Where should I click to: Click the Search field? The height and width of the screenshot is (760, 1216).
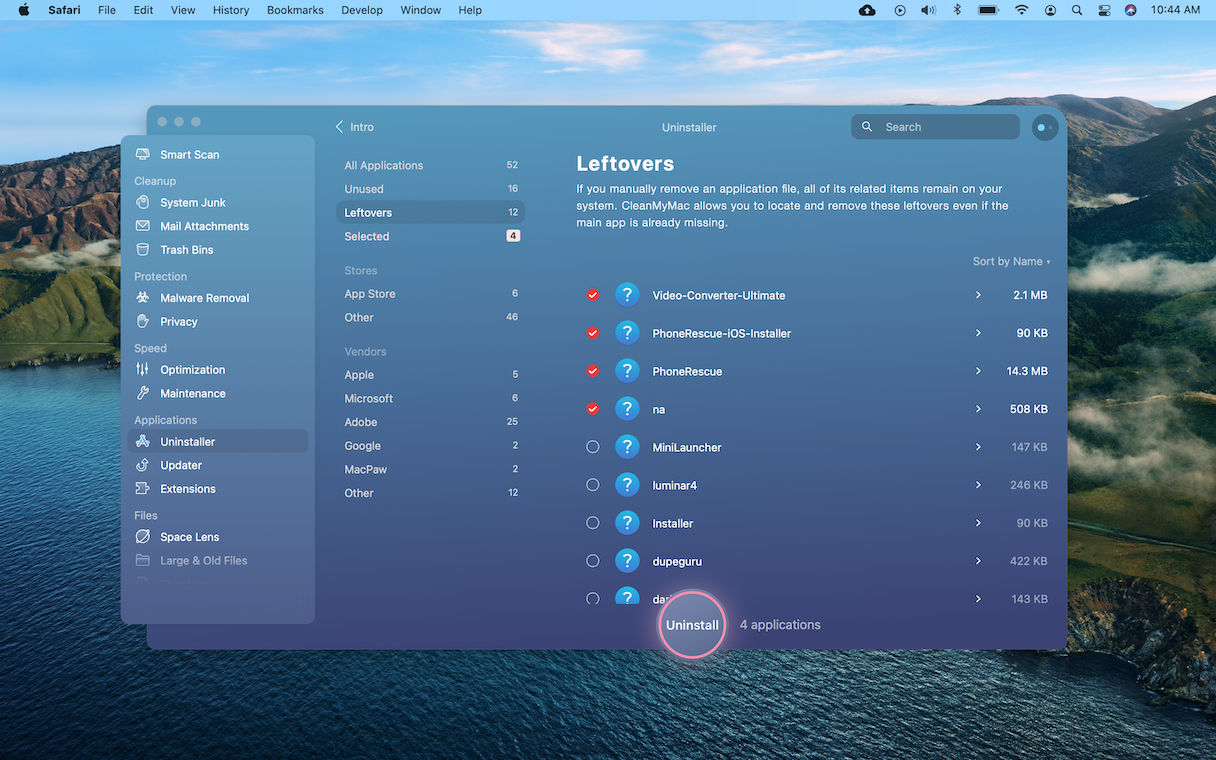(x=936, y=127)
